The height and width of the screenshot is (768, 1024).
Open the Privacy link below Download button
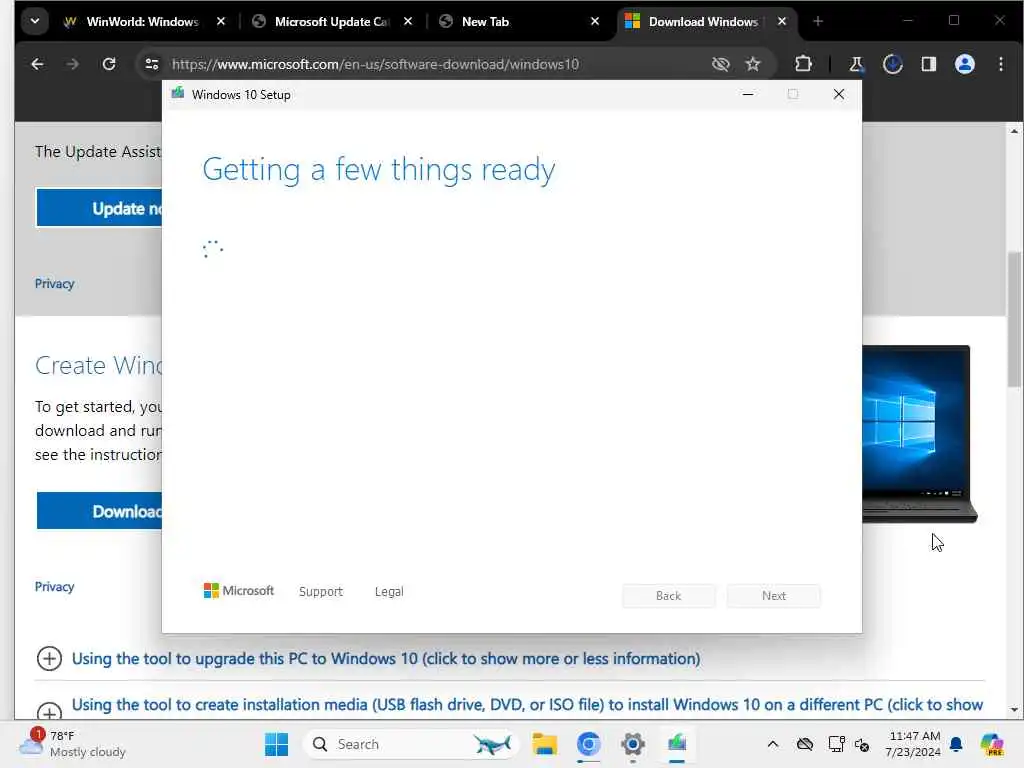[x=54, y=586]
